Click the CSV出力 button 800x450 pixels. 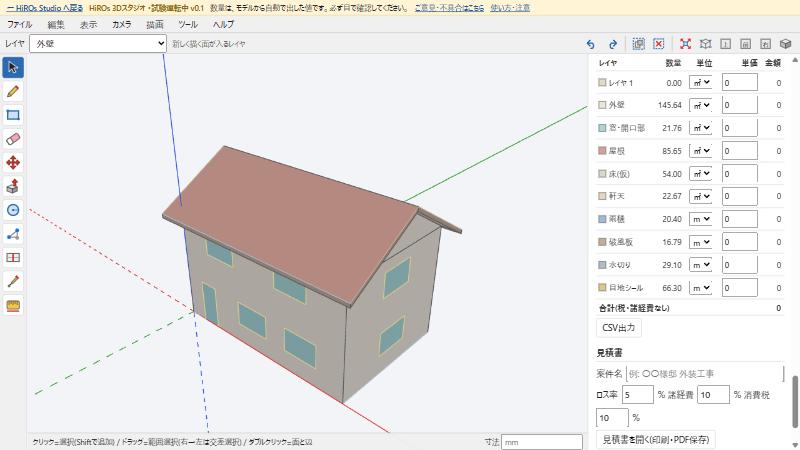tap(618, 328)
